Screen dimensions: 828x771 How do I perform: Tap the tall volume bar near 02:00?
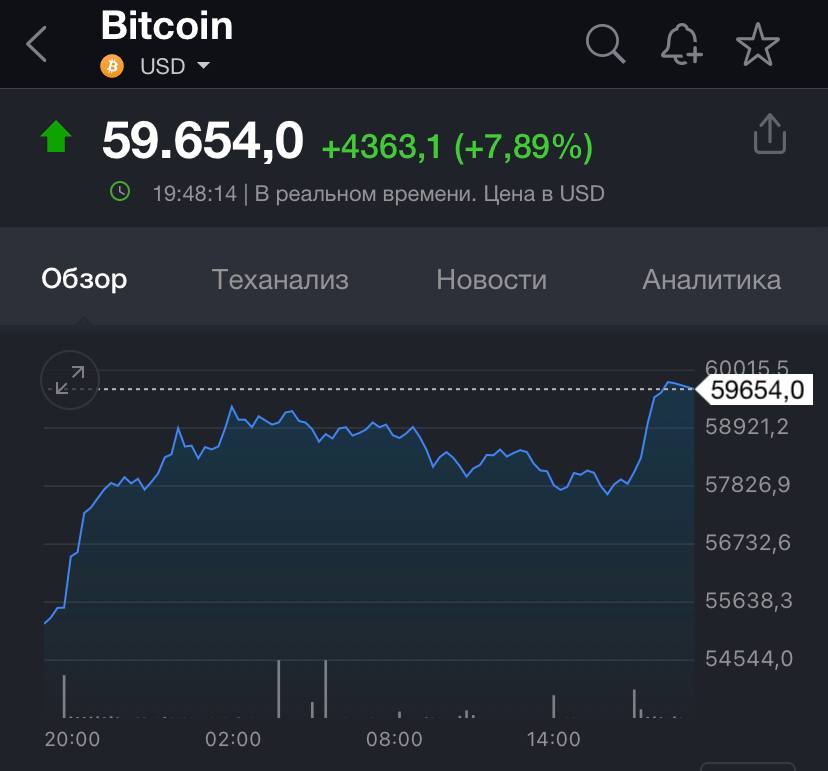click(278, 689)
